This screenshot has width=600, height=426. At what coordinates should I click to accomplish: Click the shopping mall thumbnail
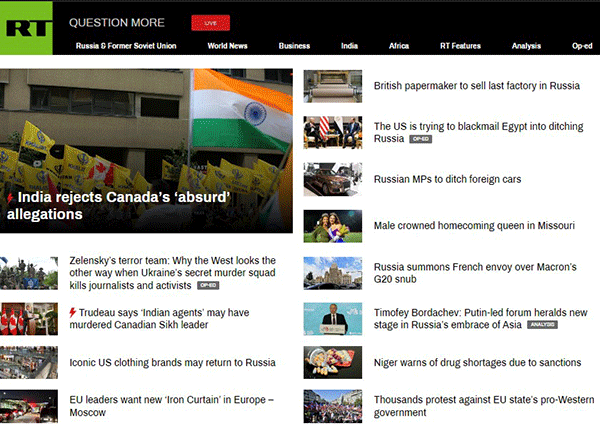tap(29, 362)
